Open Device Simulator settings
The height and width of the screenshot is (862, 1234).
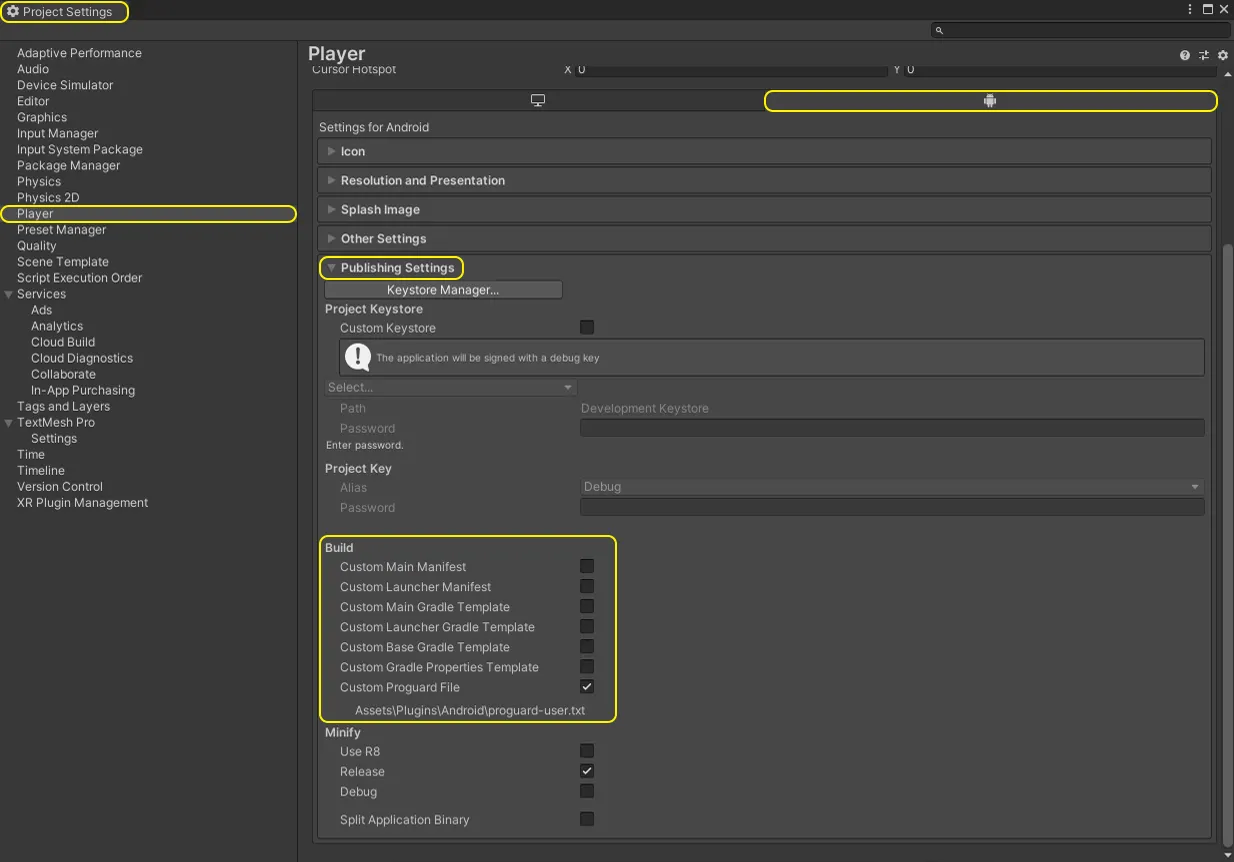pos(65,85)
